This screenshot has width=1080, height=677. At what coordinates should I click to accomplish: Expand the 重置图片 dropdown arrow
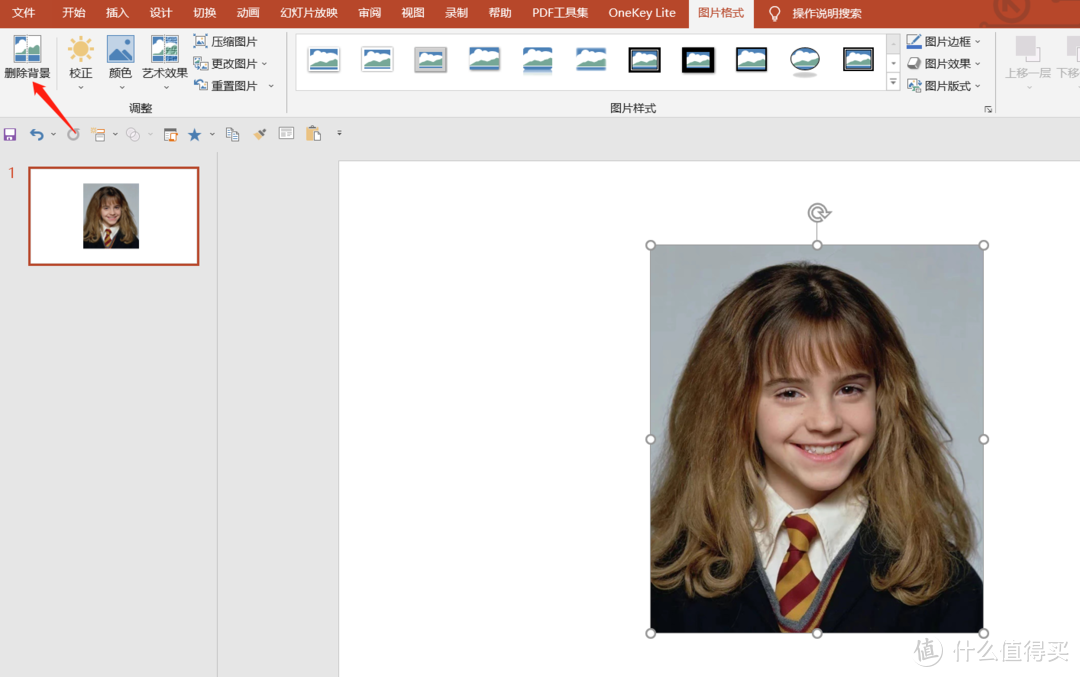pos(271,86)
